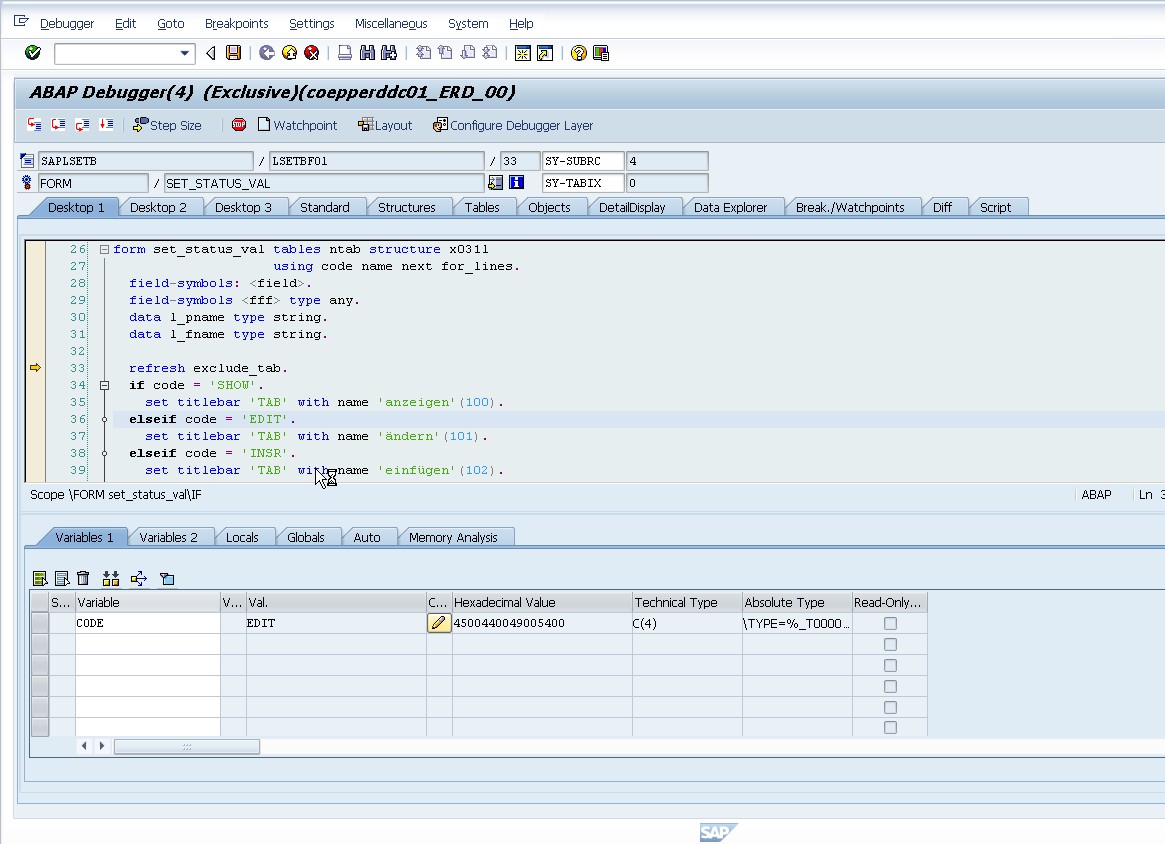Viewport: 1165px width, 844px height.
Task: Click the Single Step debugger icon
Action: (x=34, y=125)
